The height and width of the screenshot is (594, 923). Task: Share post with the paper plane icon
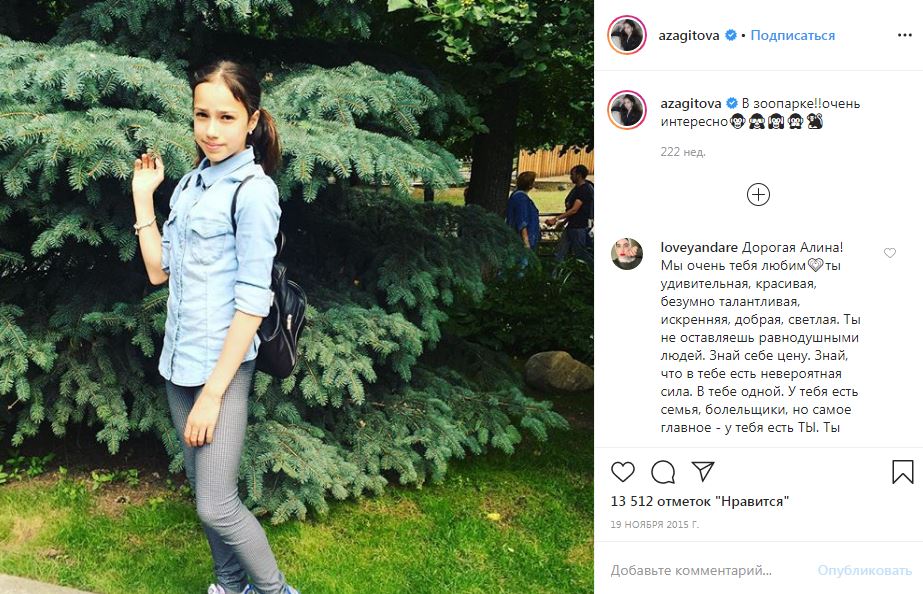point(703,471)
